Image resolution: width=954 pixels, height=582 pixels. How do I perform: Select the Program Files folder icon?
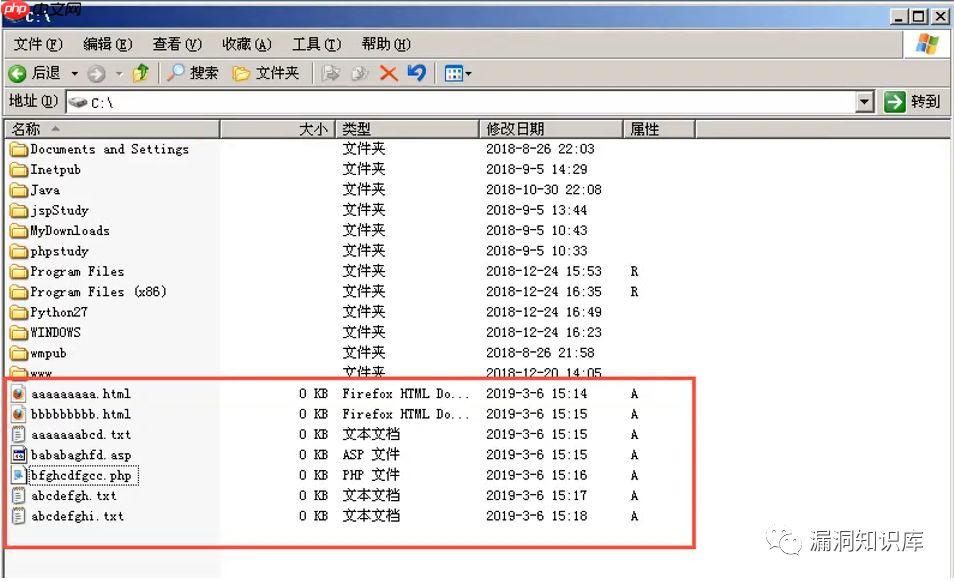[x=19, y=271]
